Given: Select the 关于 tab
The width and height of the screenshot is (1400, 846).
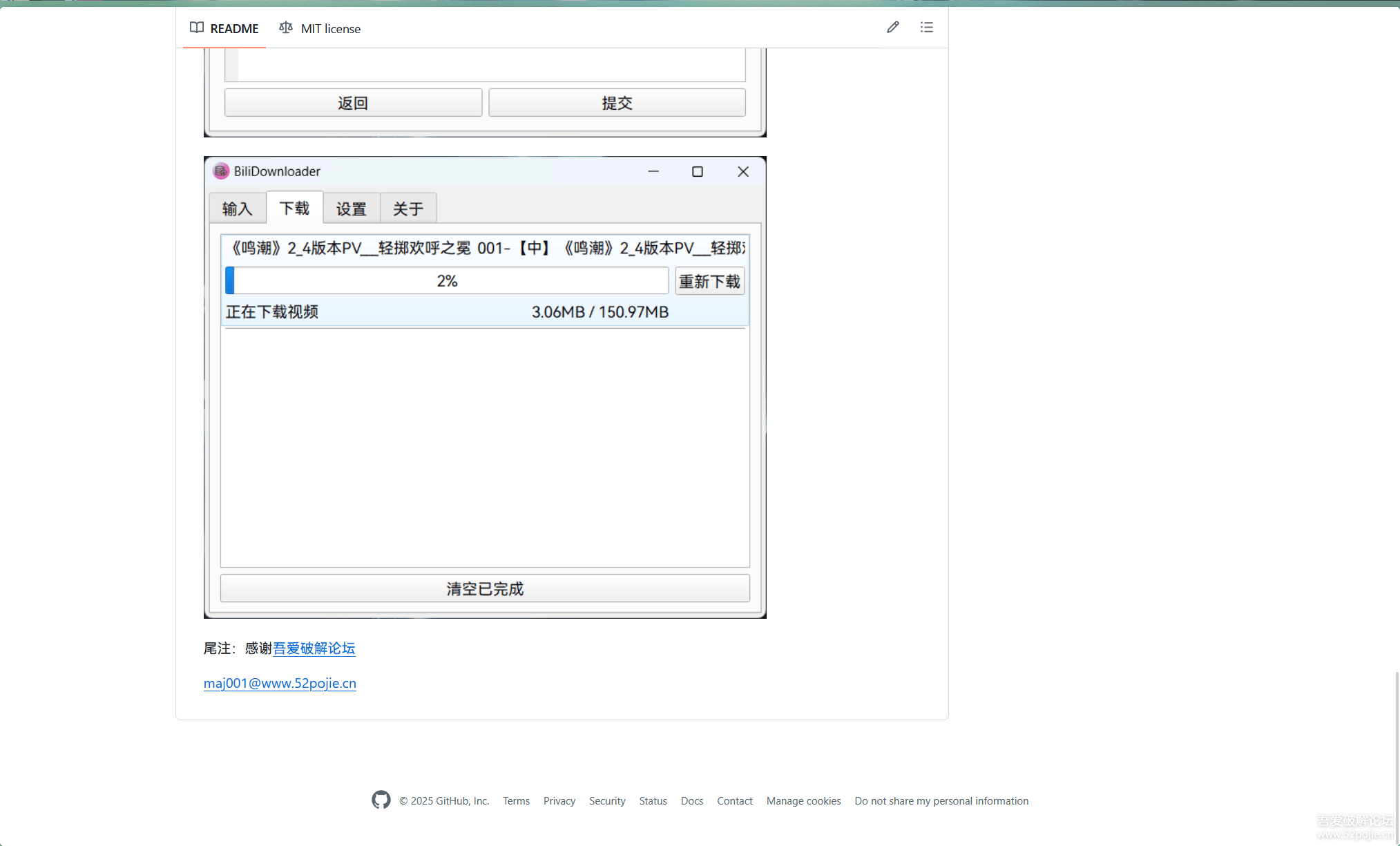Looking at the screenshot, I should [x=407, y=207].
